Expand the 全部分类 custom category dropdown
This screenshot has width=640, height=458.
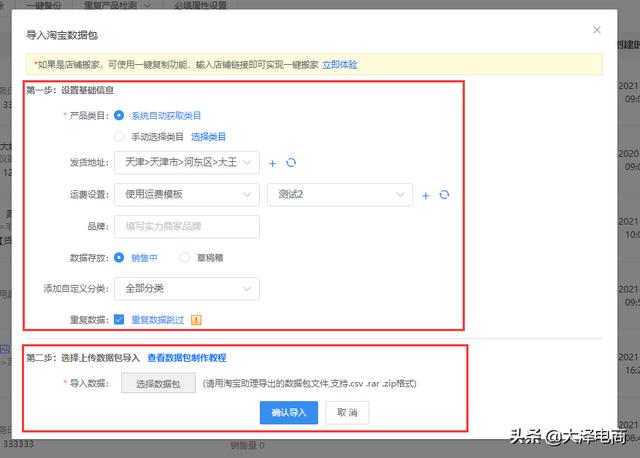186,289
